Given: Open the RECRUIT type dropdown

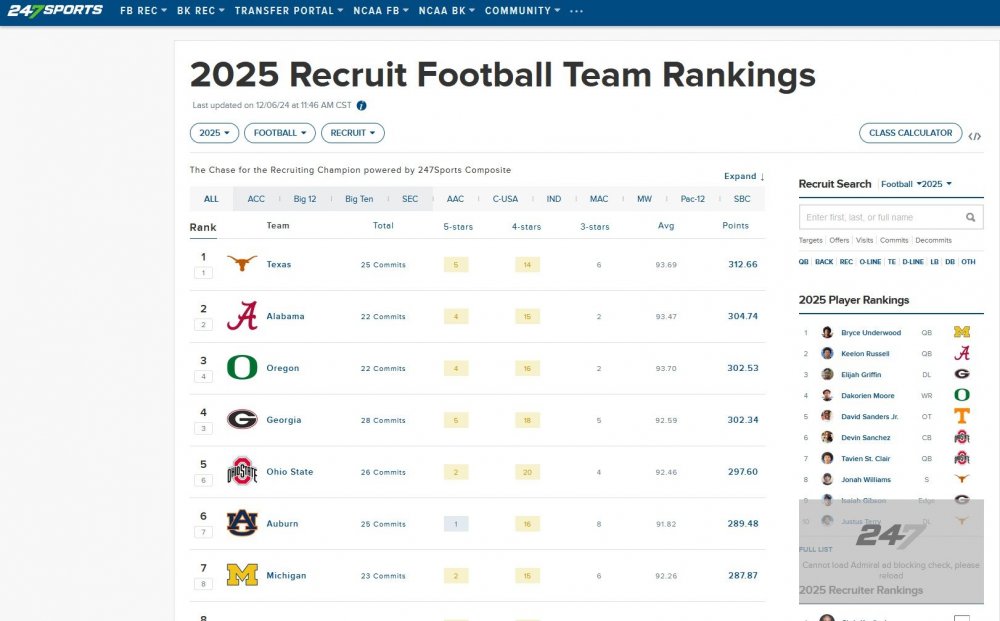Looking at the screenshot, I should 353,133.
